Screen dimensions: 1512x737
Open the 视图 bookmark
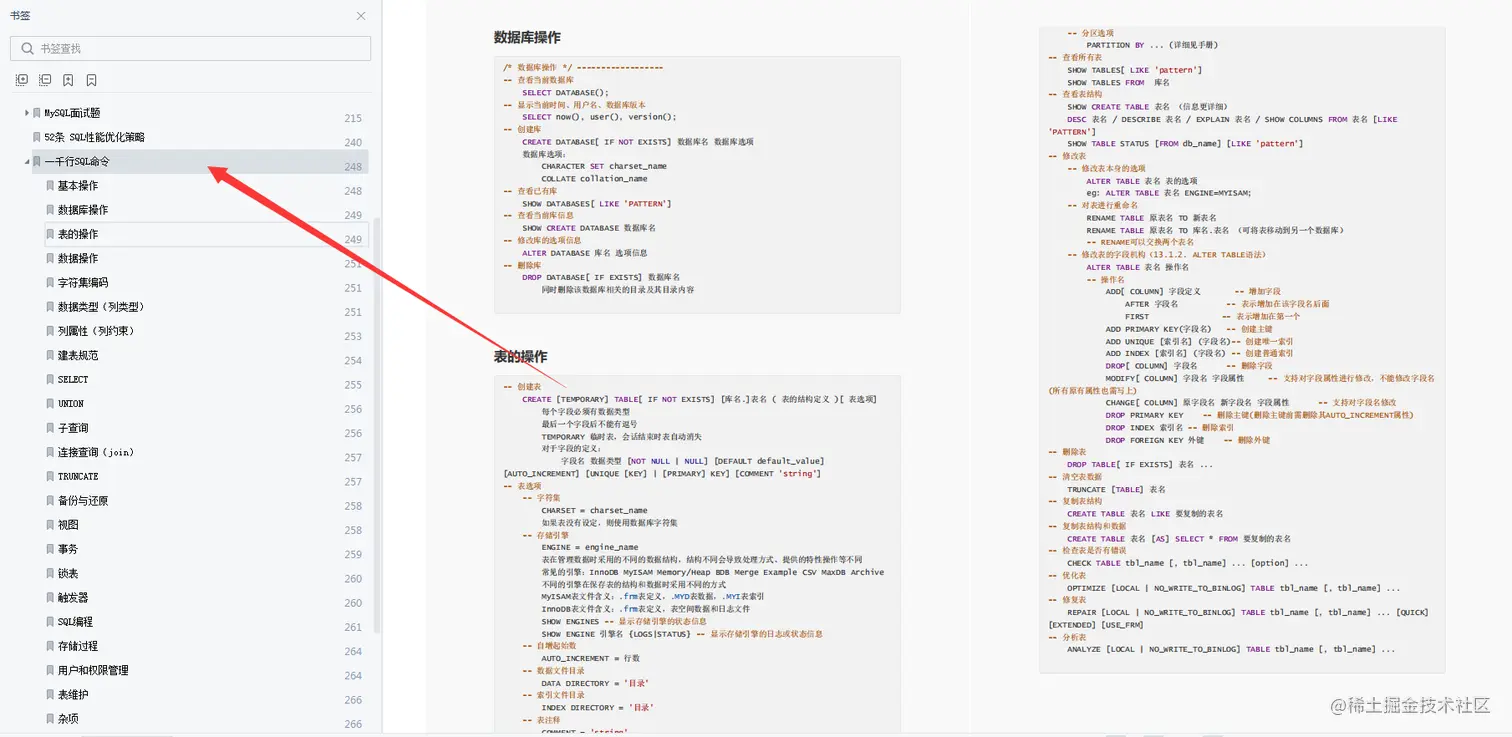(x=68, y=525)
